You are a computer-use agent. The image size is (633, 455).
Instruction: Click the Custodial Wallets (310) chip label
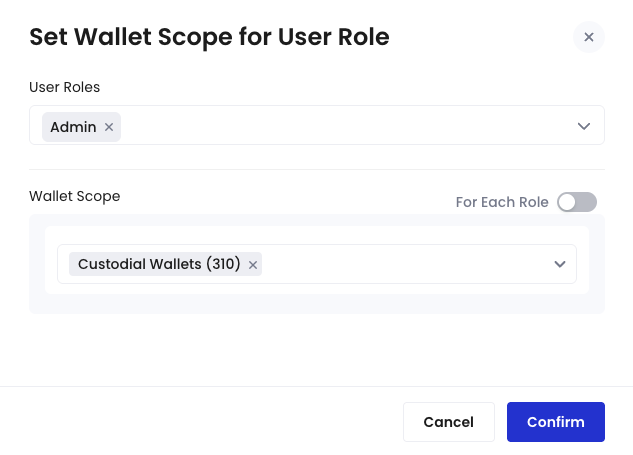(x=159, y=265)
